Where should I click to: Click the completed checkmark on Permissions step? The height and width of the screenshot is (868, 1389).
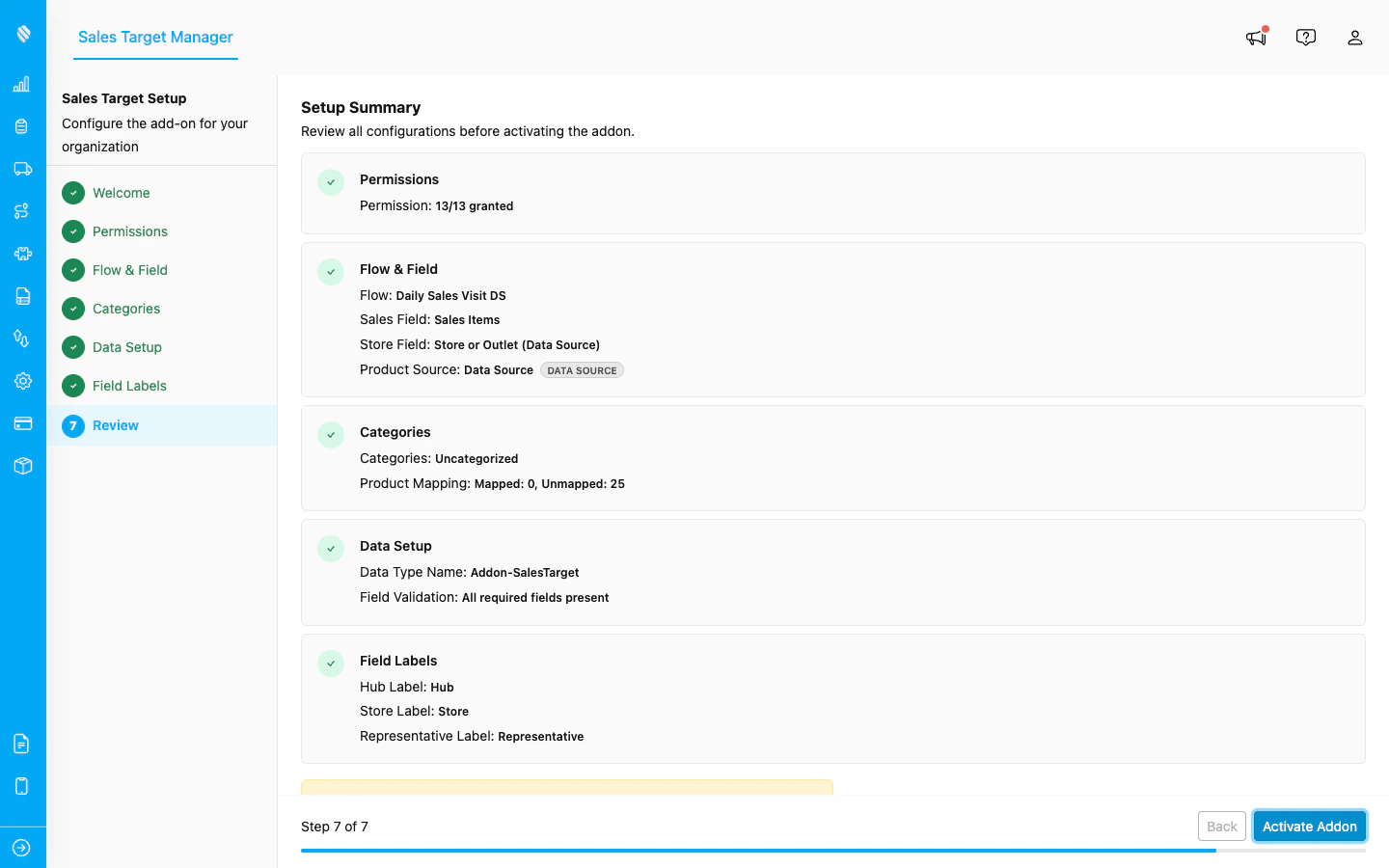[x=331, y=182]
